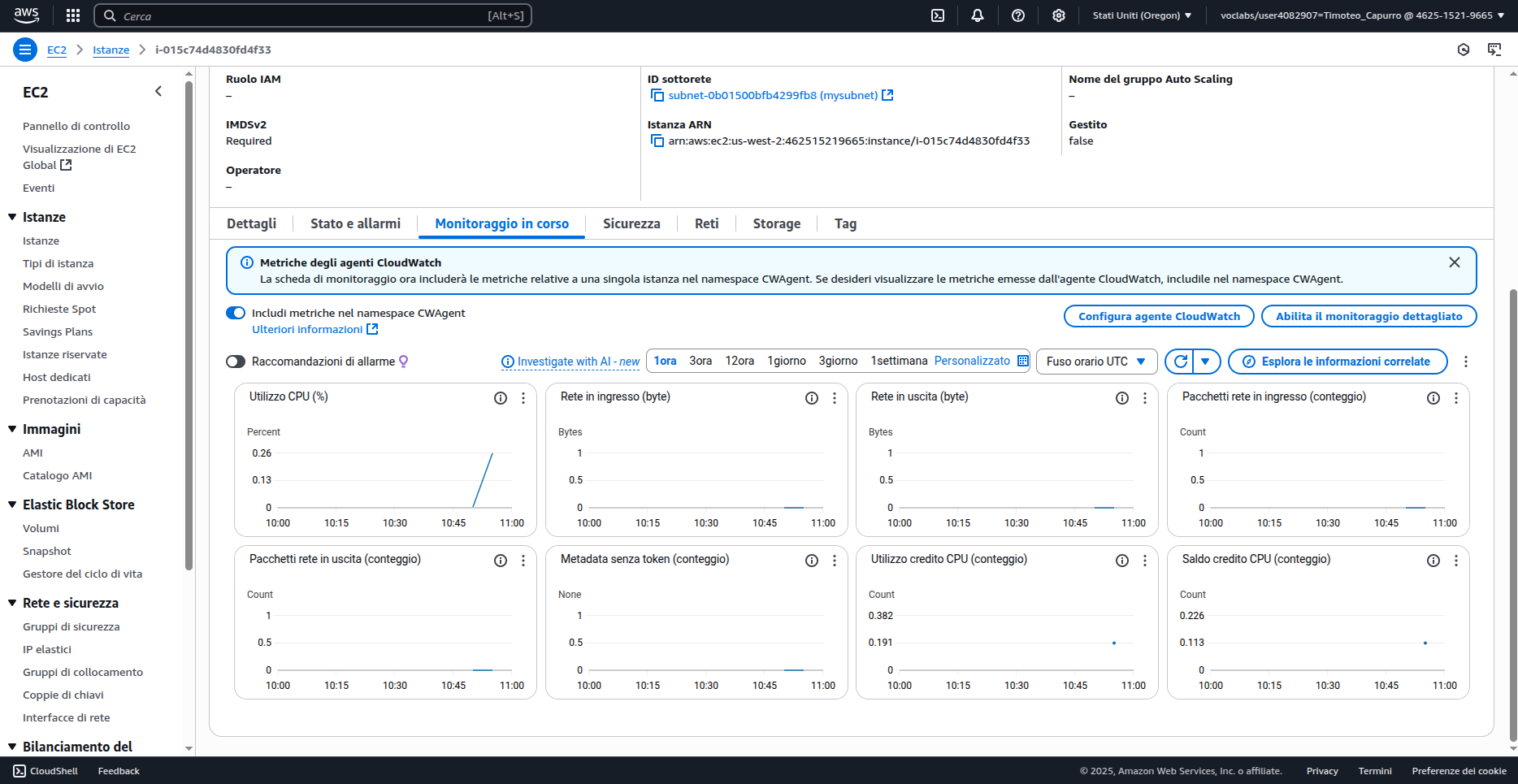Toggle the side navigation hamburger menu
The width and height of the screenshot is (1518, 784).
[25, 50]
